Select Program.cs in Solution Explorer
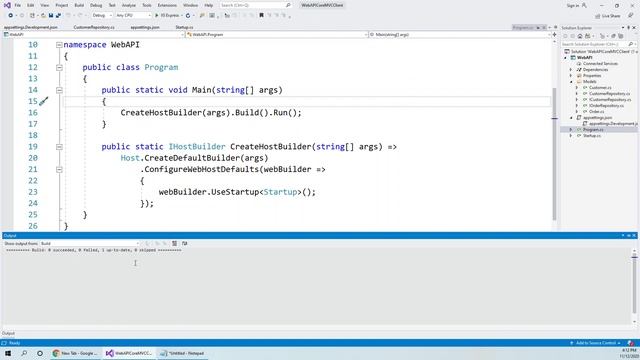This screenshot has height=360, width=640. 593,130
